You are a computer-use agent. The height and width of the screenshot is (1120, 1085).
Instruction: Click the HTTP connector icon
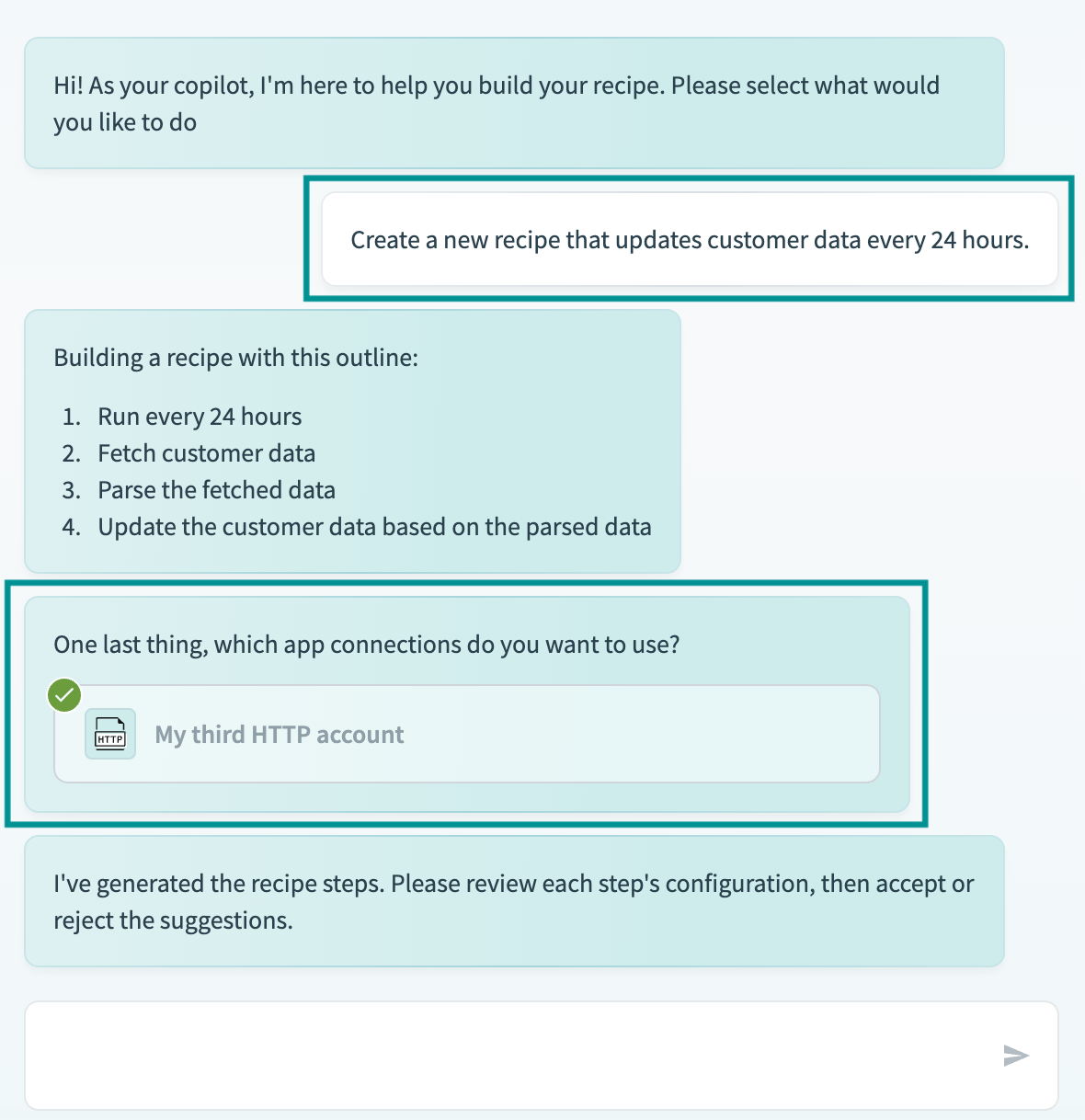(110, 734)
